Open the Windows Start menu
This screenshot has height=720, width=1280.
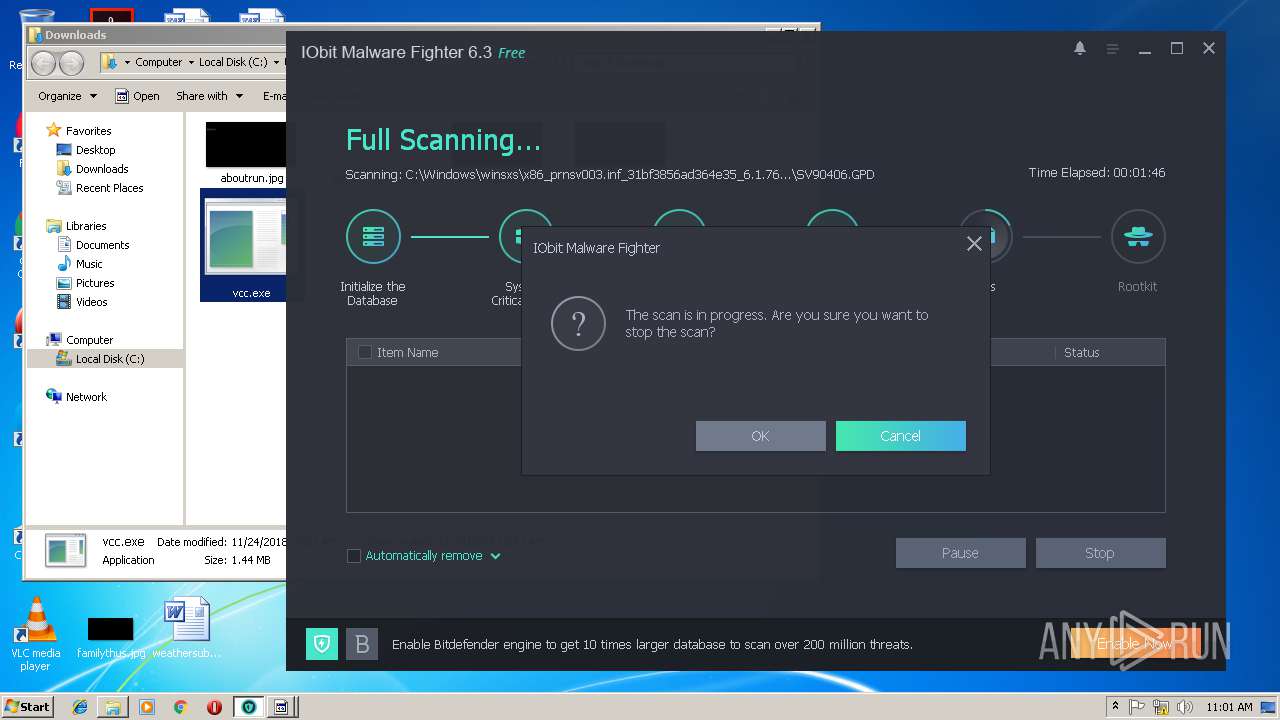(28, 706)
